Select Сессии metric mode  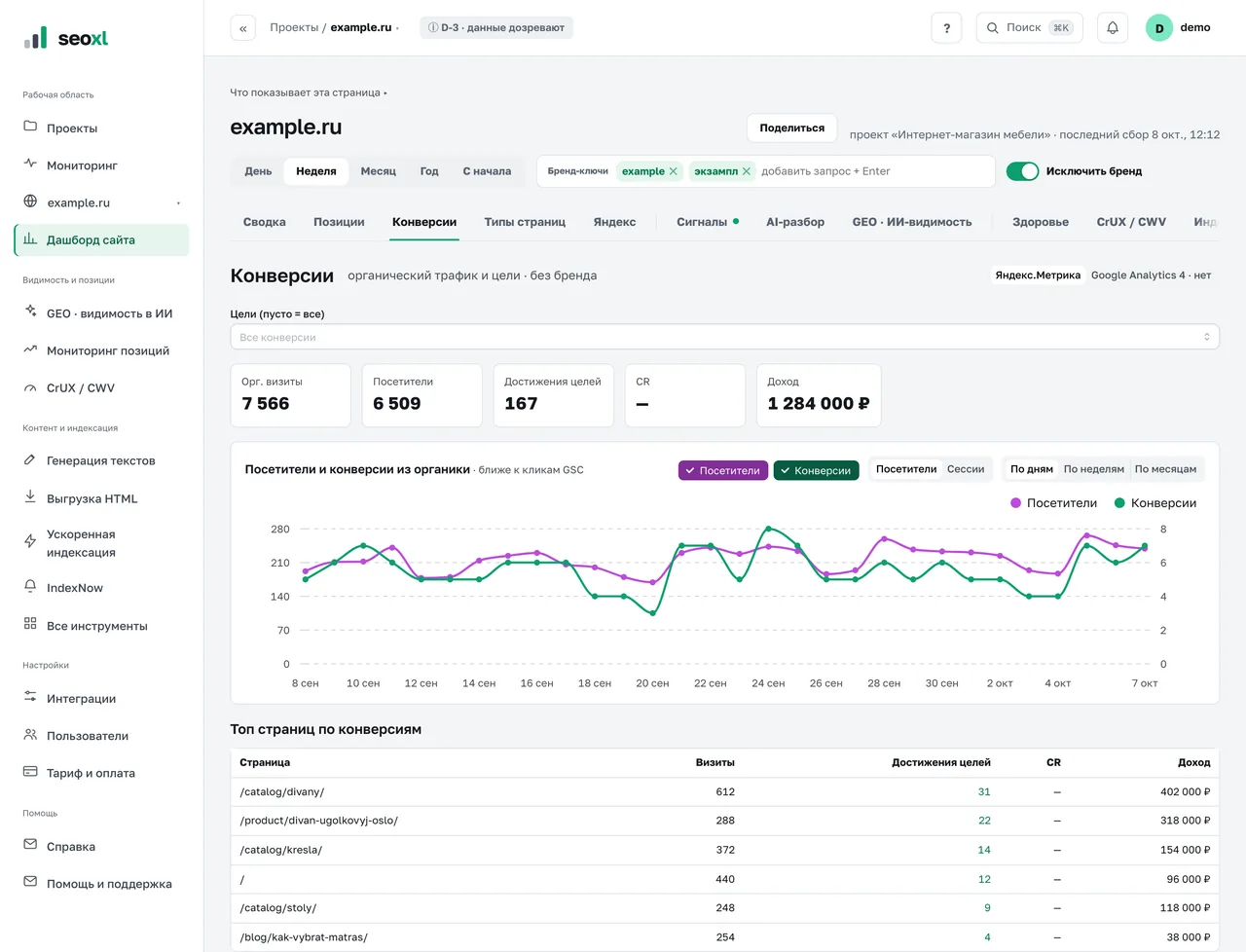click(x=966, y=469)
